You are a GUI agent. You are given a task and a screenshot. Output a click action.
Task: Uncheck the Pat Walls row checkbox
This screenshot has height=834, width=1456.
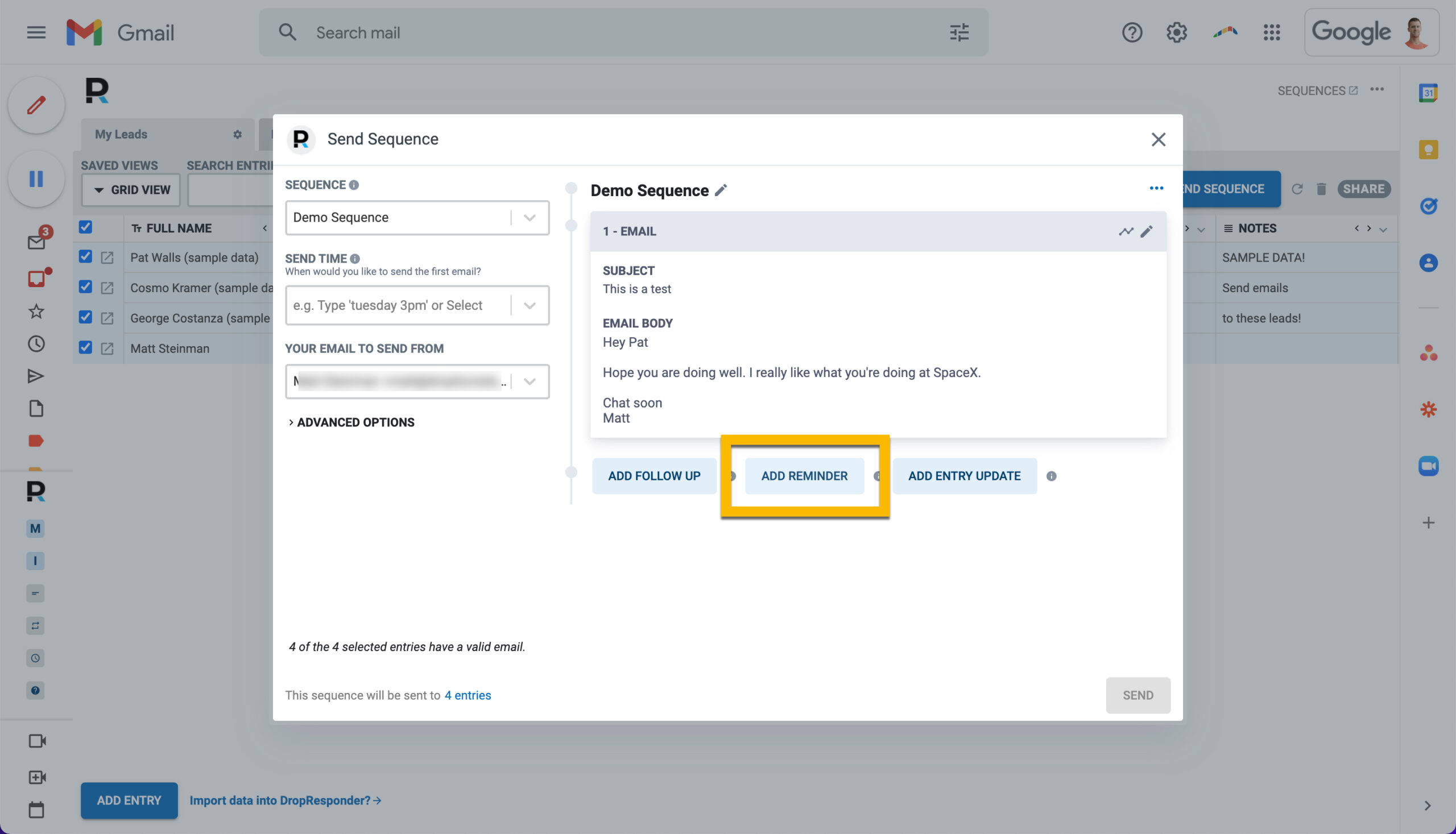pyautogui.click(x=85, y=256)
